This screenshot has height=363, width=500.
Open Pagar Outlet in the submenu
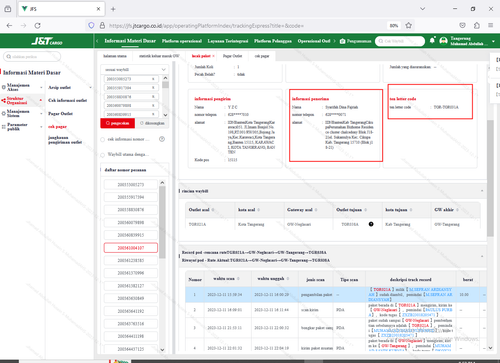tap(60, 114)
